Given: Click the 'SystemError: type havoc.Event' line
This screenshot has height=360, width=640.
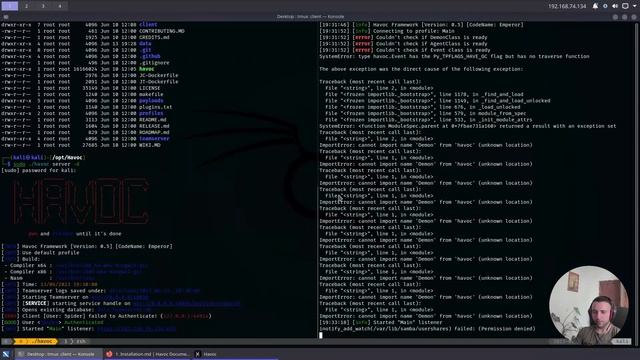Looking at the screenshot, I should point(454,56).
